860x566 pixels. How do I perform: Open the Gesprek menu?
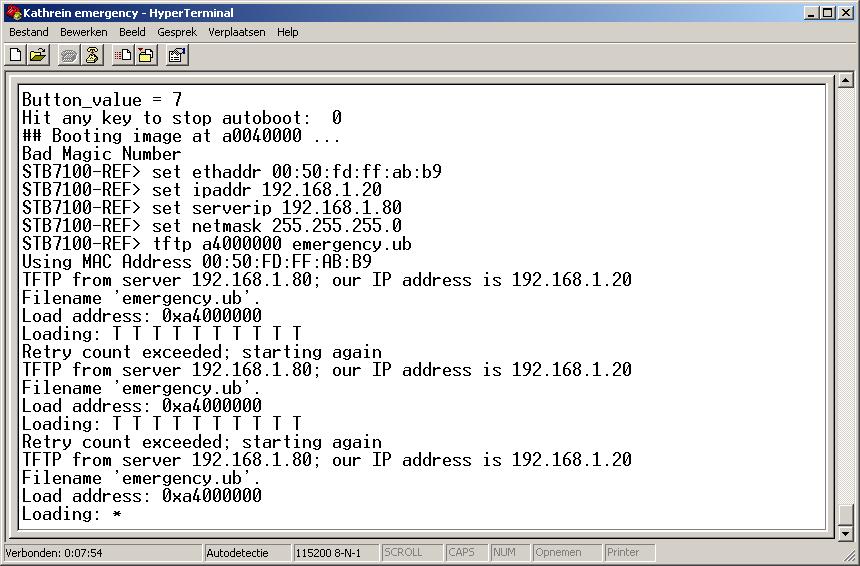pyautogui.click(x=177, y=32)
